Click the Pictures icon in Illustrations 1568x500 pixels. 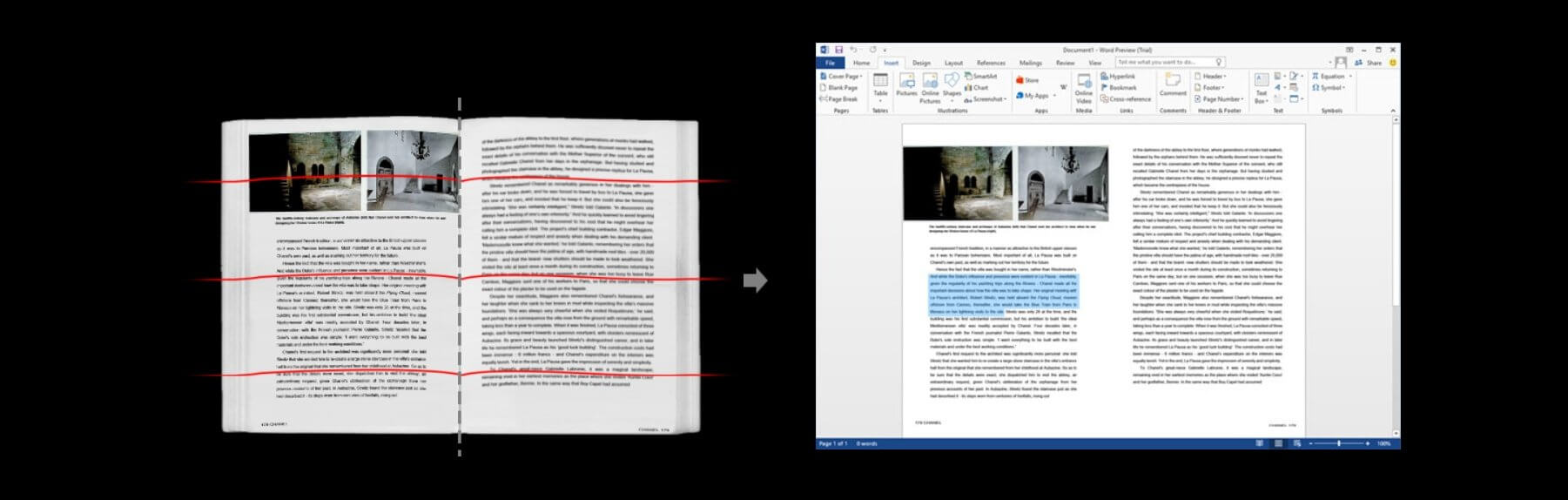pos(906,84)
